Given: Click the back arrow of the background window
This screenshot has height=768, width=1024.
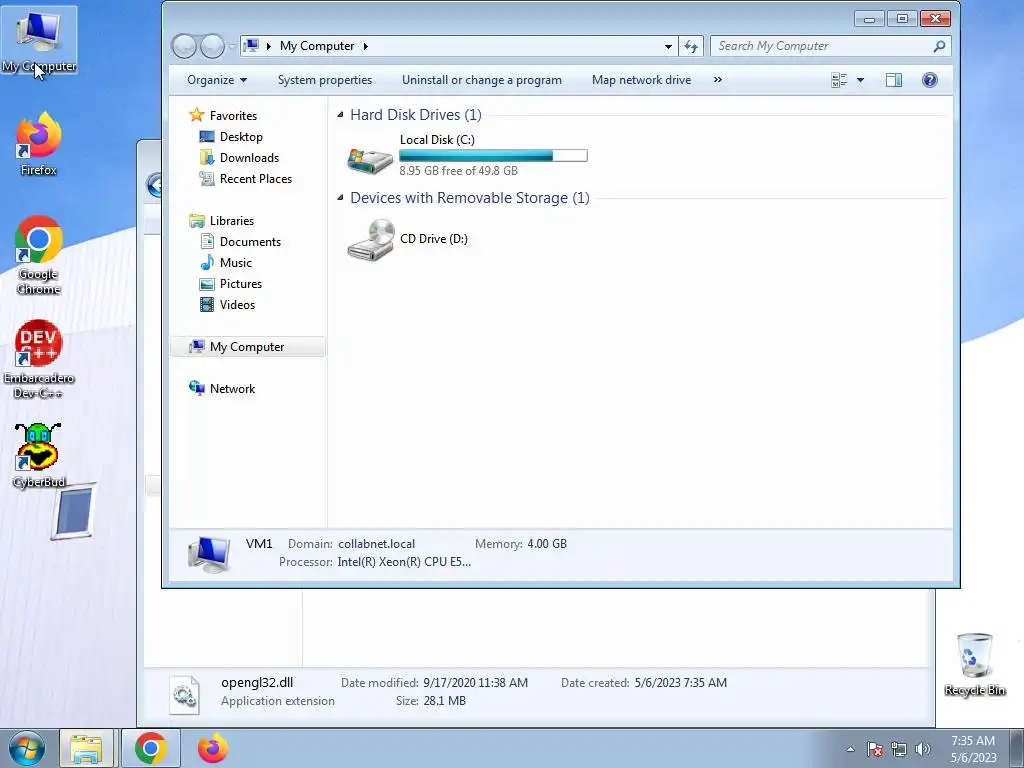Looking at the screenshot, I should point(154,185).
